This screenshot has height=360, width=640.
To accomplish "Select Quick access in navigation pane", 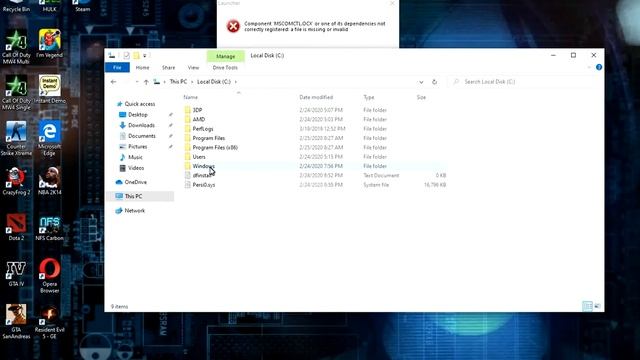I will [x=140, y=104].
